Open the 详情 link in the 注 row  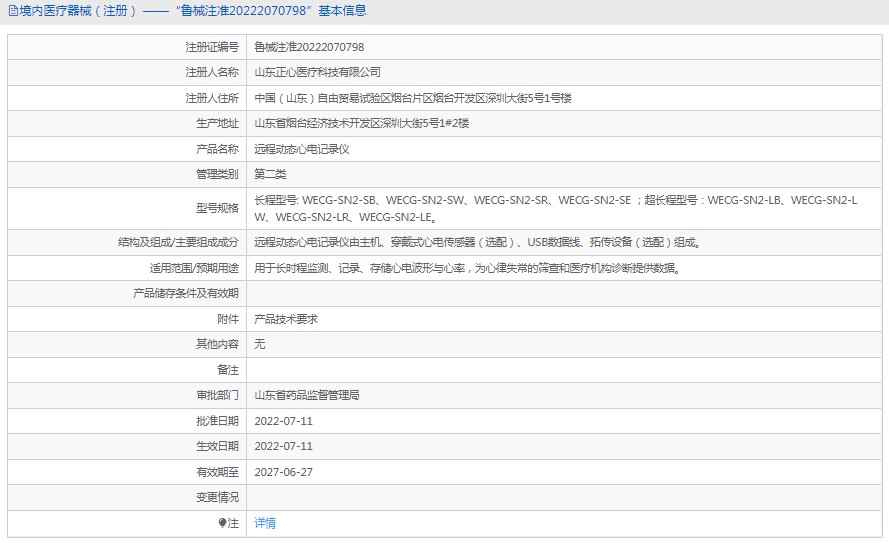tap(265, 523)
